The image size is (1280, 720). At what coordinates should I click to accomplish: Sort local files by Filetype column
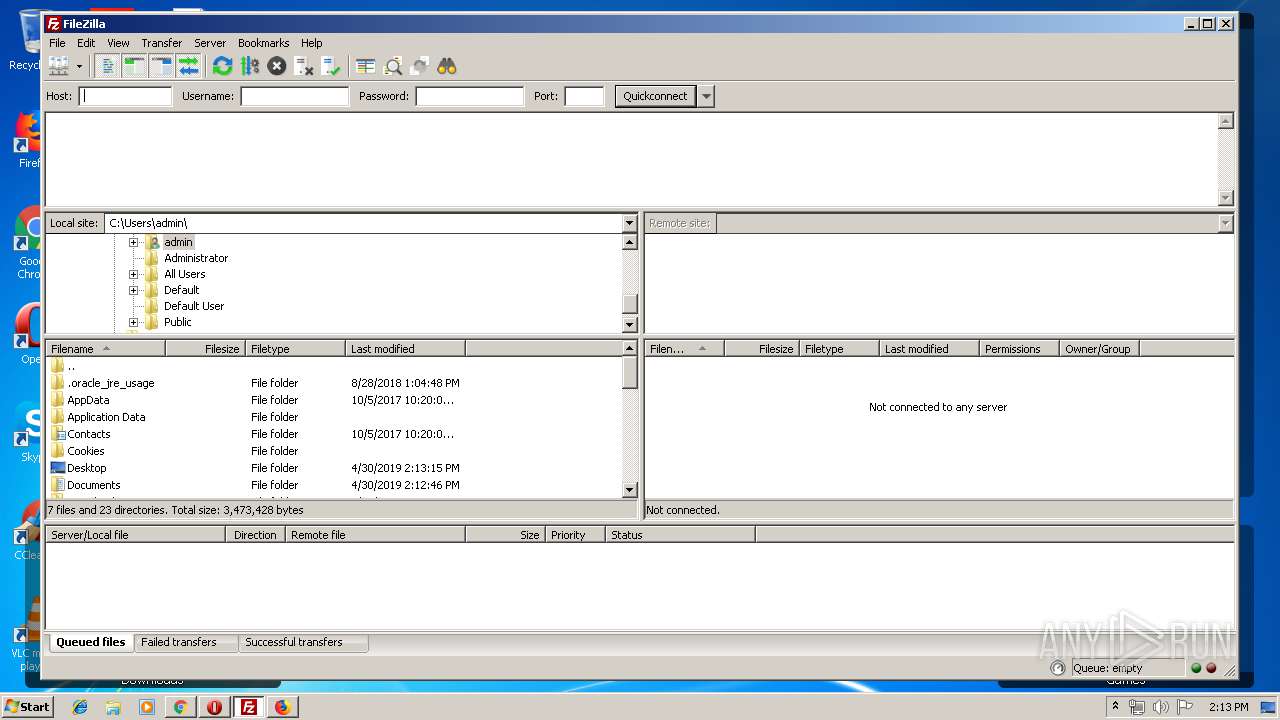[x=296, y=349]
